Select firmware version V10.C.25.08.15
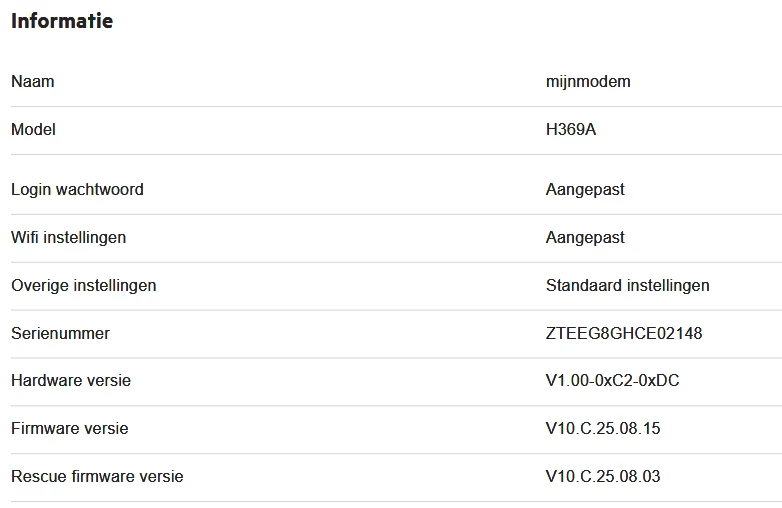This screenshot has height=508, width=782. pos(603,428)
